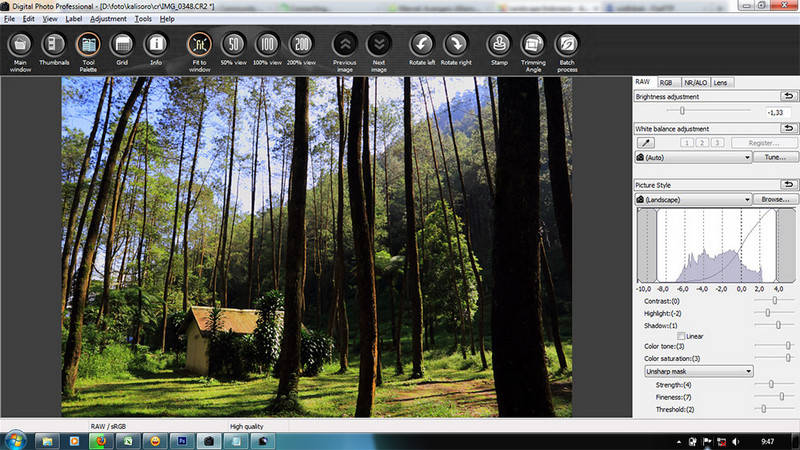Open Firefox from the taskbar
This screenshot has height=450, width=800.
point(101,441)
